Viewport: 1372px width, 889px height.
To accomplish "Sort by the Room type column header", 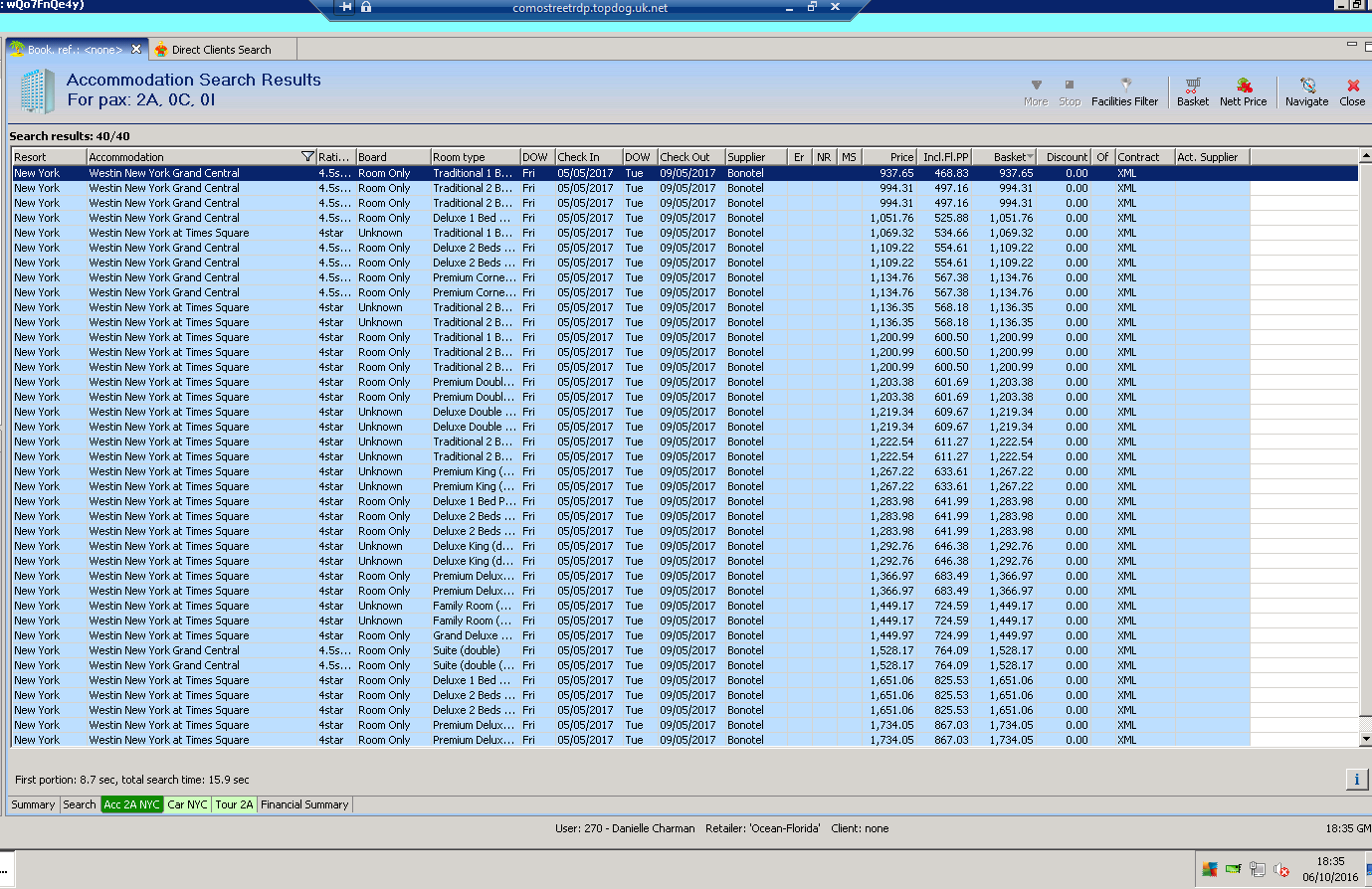I will (475, 157).
